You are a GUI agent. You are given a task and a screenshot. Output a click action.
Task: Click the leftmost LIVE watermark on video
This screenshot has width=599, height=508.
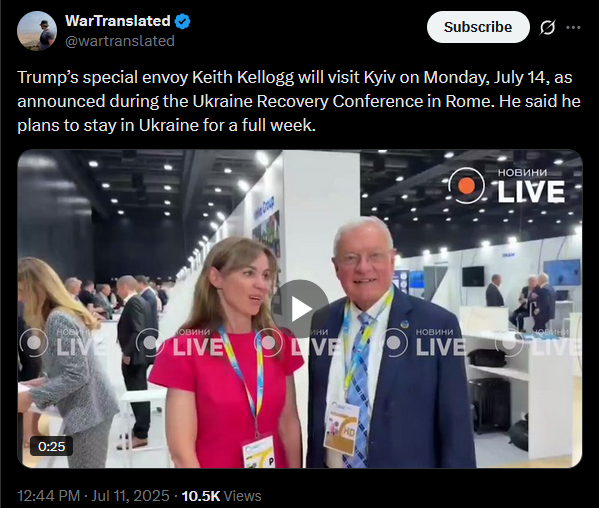61,343
